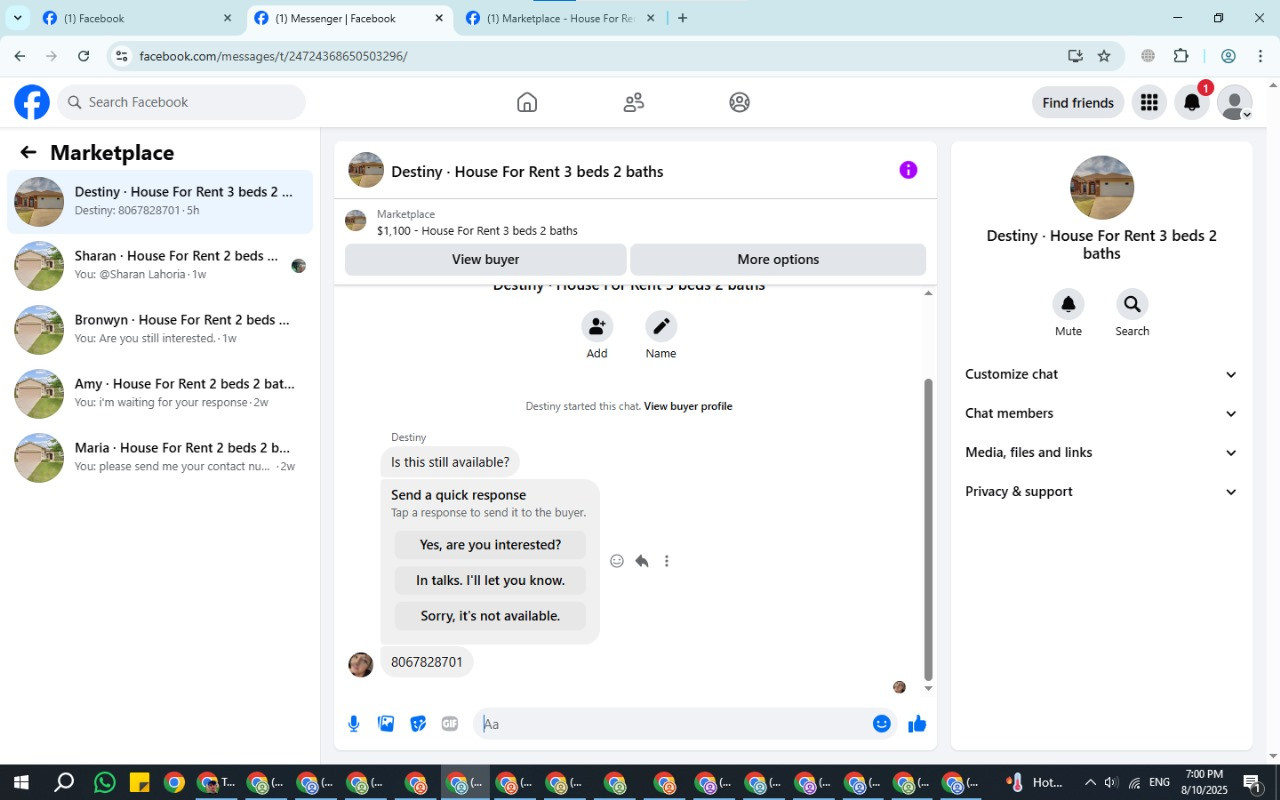Select (1) Messenger | Facebook tab
Screen dimensions: 1280x800
coord(348,18)
